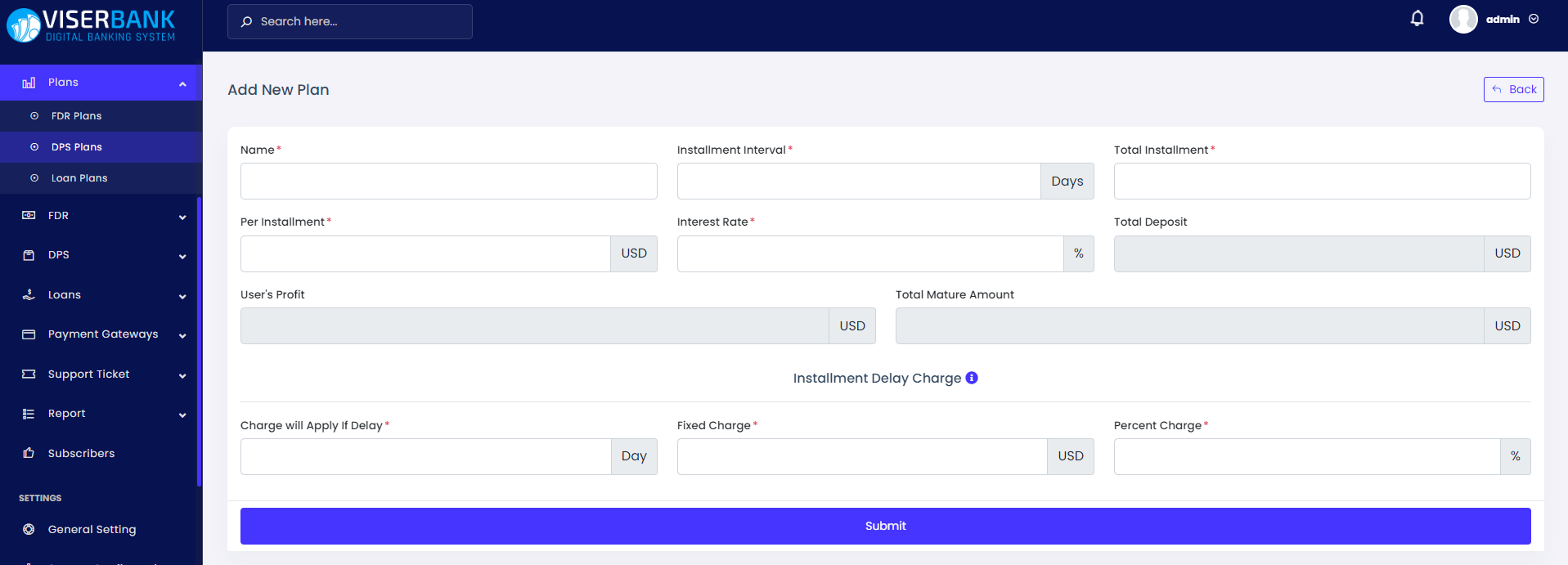Submit the new plan form
This screenshot has height=565, width=1568.
885,526
